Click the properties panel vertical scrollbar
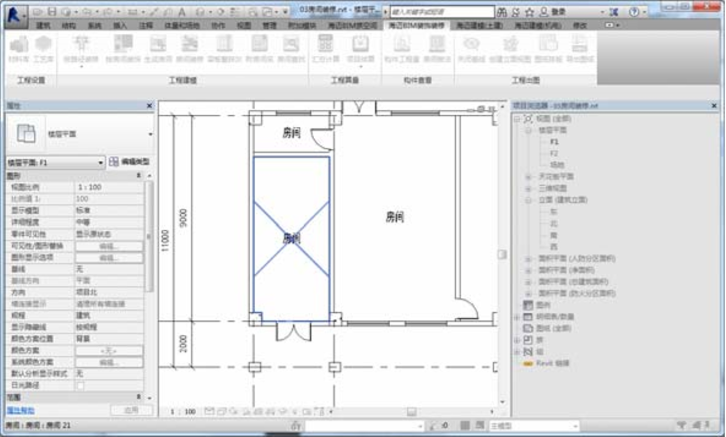This screenshot has height=437, width=726. (x=149, y=236)
